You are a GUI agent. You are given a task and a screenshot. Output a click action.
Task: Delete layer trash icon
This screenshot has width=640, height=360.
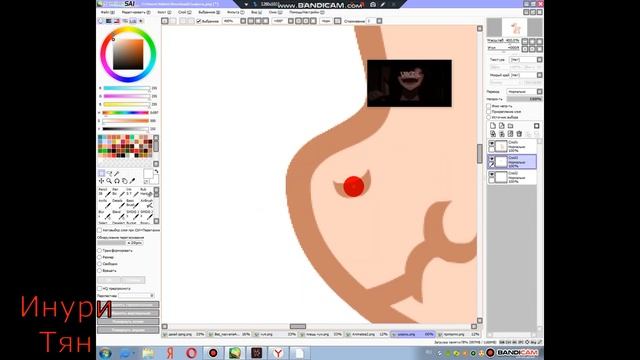[x=519, y=134]
